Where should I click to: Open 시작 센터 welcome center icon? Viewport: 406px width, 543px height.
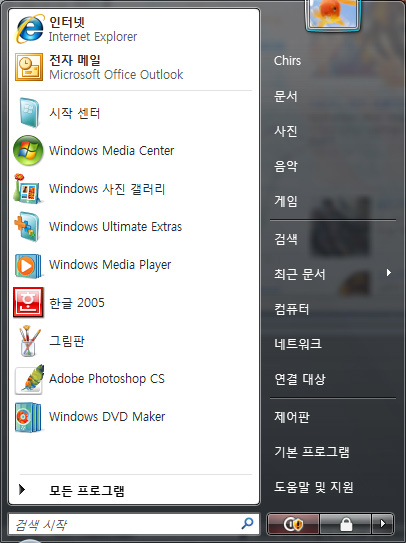point(29,113)
